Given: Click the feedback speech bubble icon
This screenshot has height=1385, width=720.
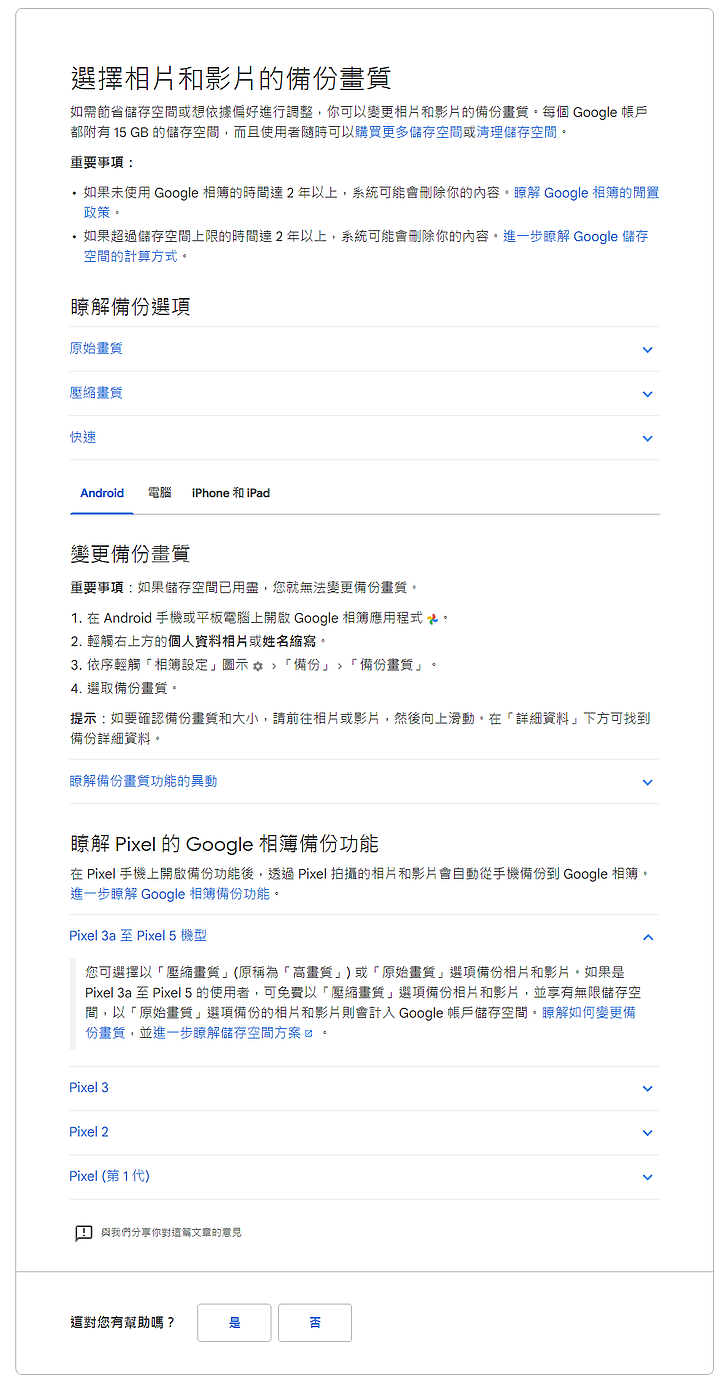Looking at the screenshot, I should pos(84,1233).
